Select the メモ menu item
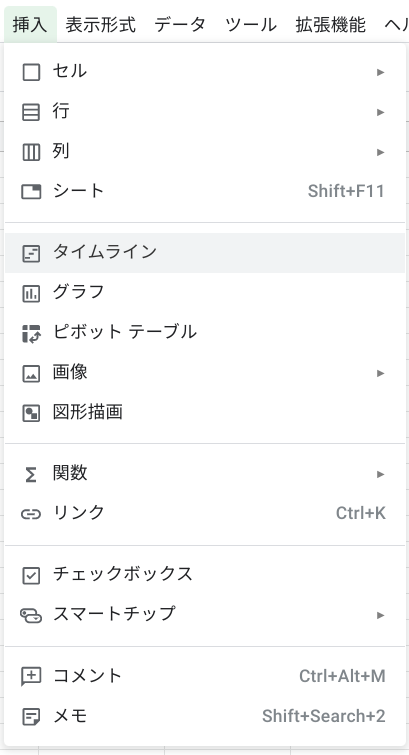The width and height of the screenshot is (409, 755). (x=205, y=716)
